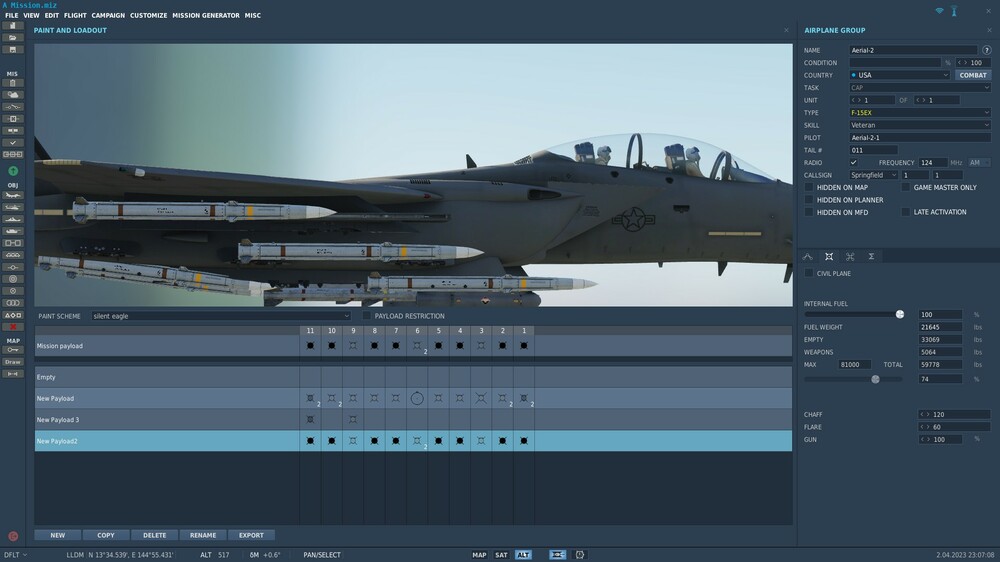Open the Country dropdown showing USA
The height and width of the screenshot is (562, 1000).
(x=900, y=75)
